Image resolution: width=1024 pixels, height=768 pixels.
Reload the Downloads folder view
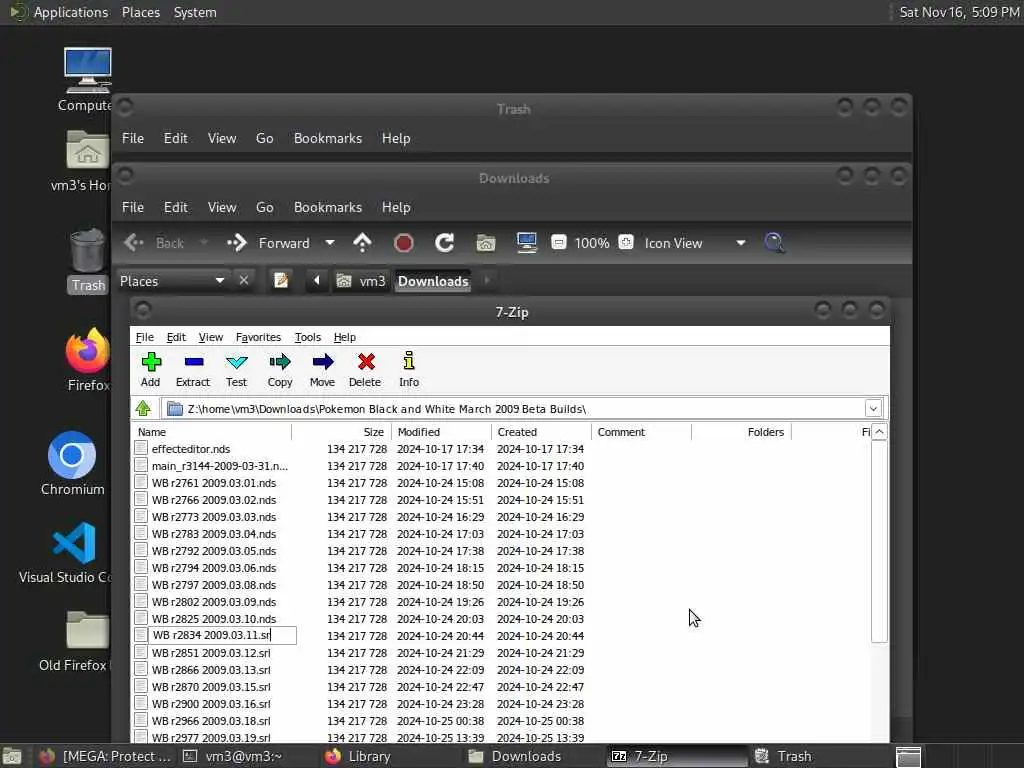click(445, 243)
